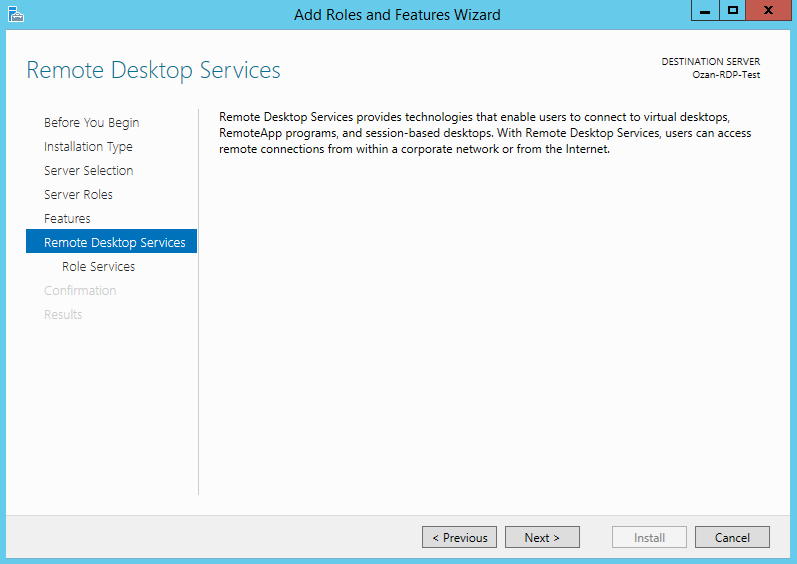Open the Installation Type step
The width and height of the screenshot is (797, 564).
(88, 147)
